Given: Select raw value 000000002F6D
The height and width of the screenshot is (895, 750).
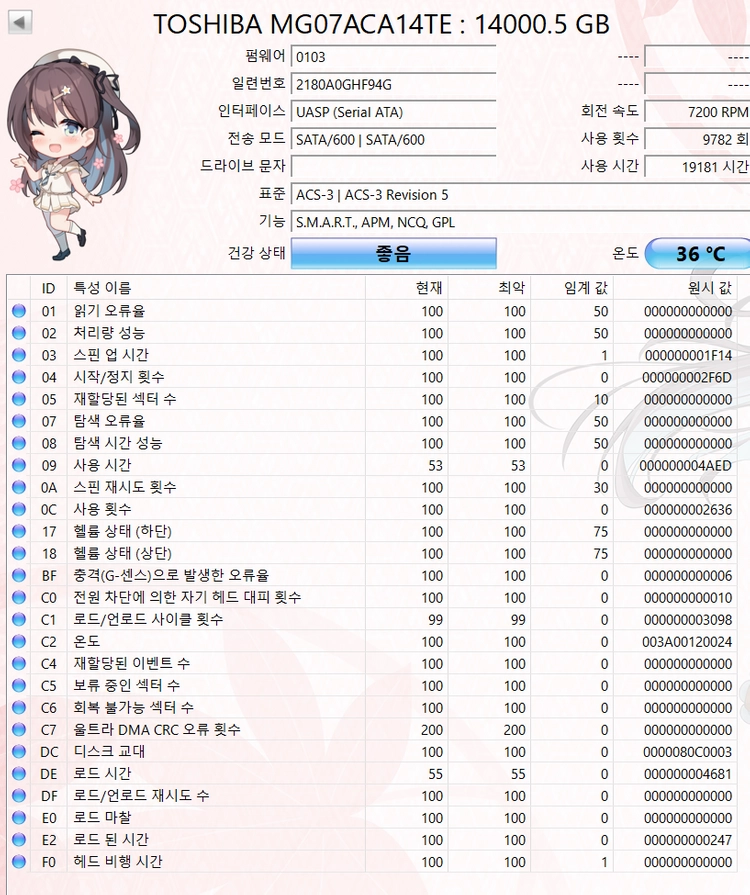Looking at the screenshot, I should (x=687, y=377).
